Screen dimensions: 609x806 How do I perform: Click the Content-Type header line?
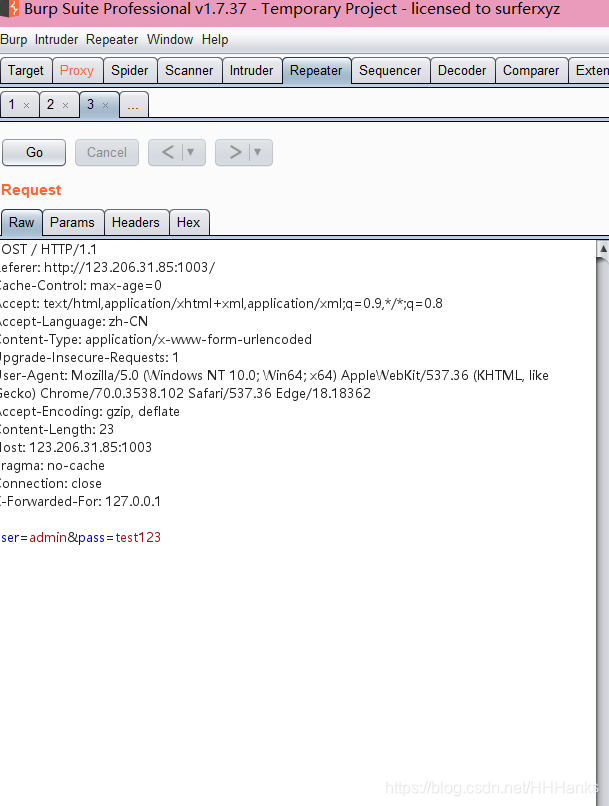pyautogui.click(x=156, y=339)
